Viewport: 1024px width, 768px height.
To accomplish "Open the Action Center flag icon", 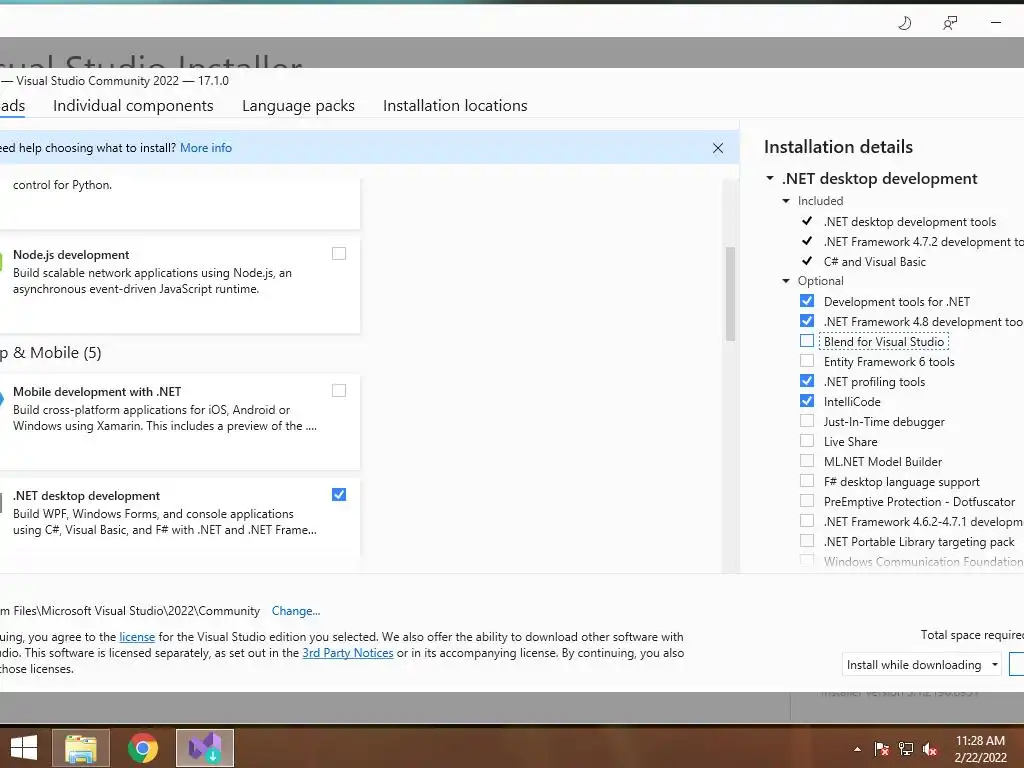I will (x=881, y=749).
